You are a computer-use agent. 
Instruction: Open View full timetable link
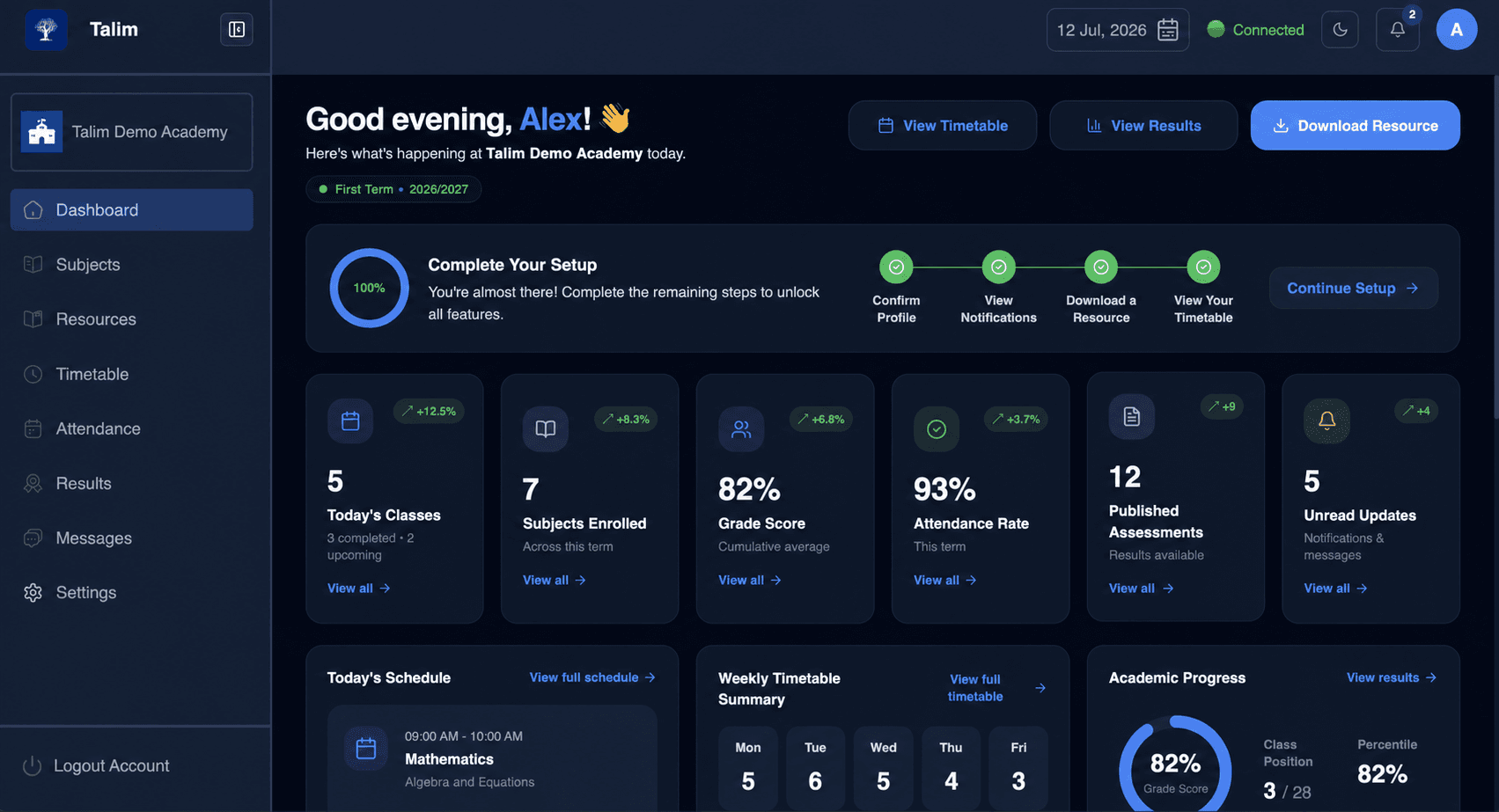[x=996, y=688]
